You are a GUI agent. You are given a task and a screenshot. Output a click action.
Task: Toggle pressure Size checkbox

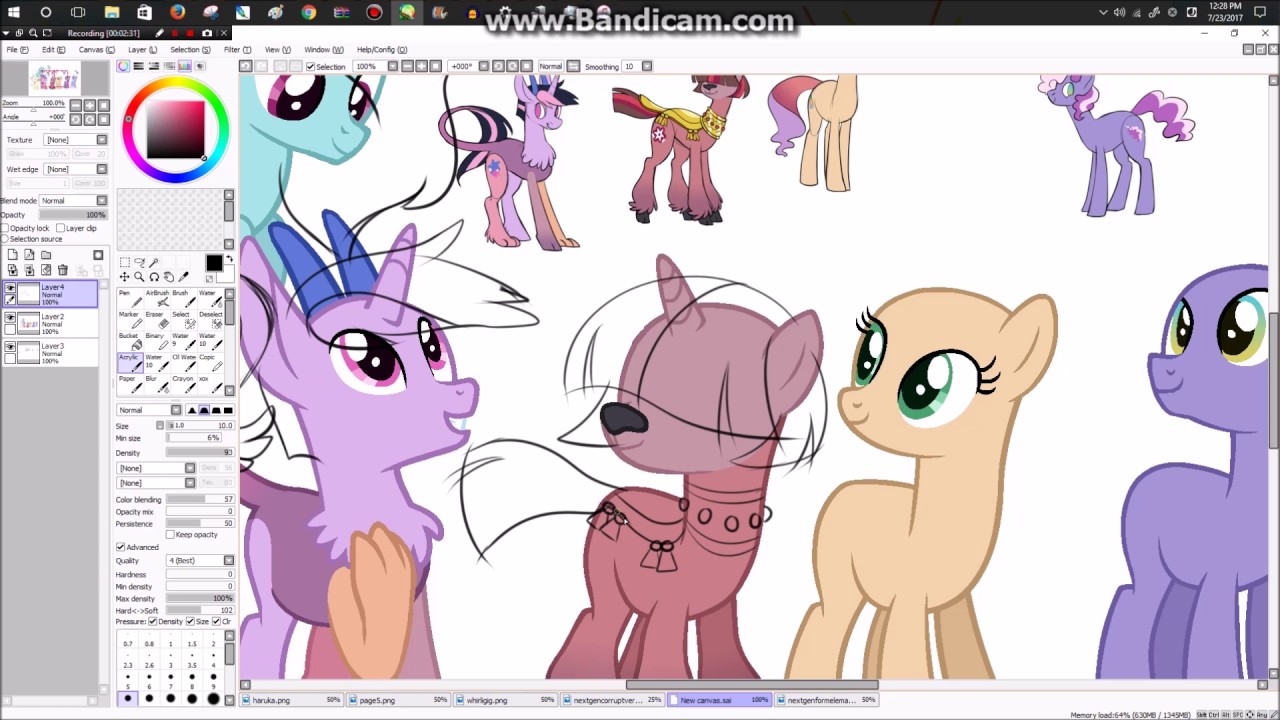(190, 622)
